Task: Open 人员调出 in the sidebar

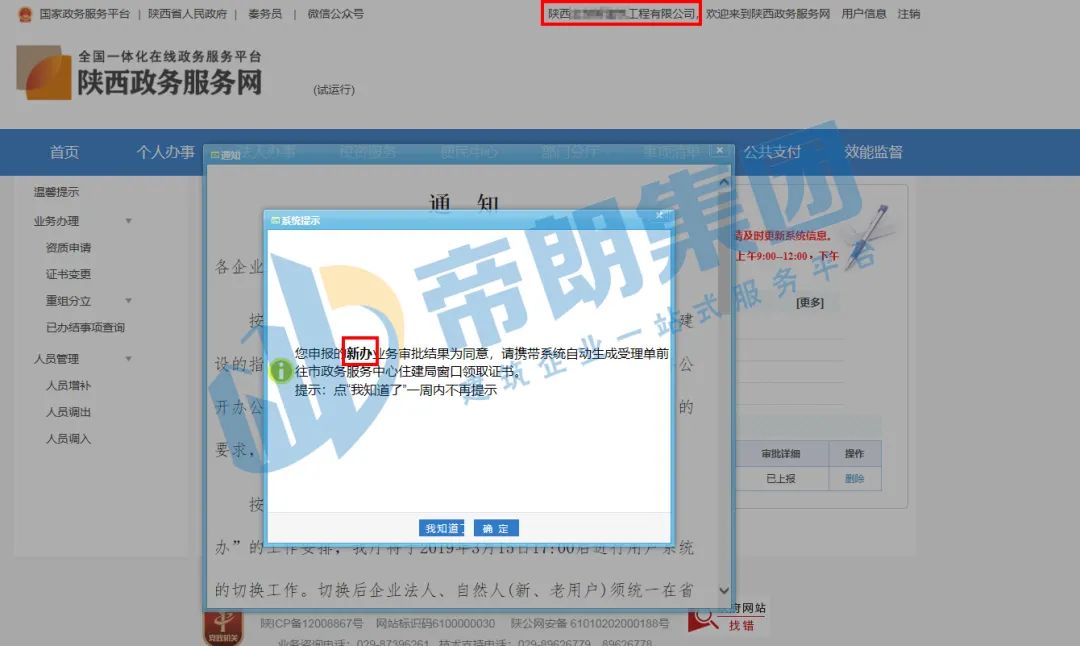Action: click(x=68, y=412)
